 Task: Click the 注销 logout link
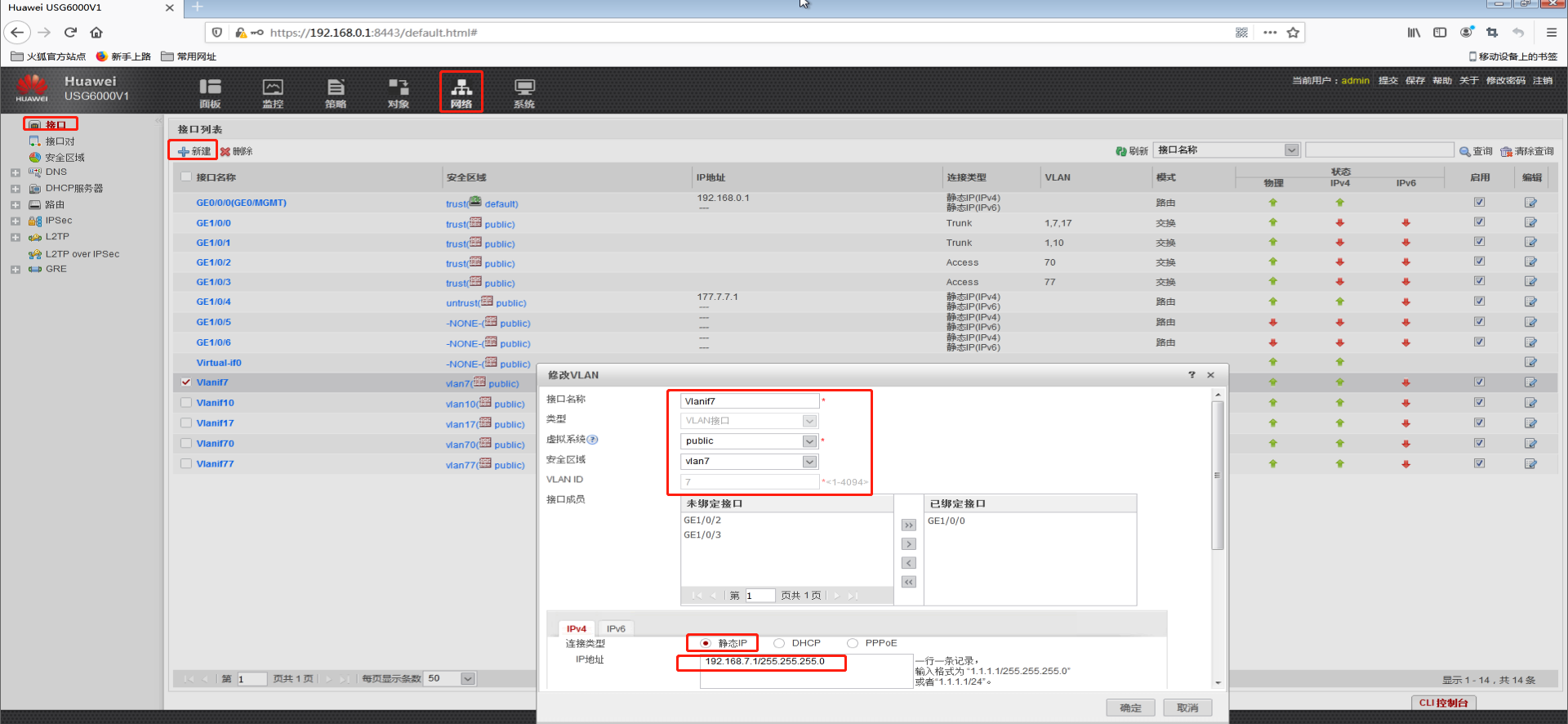pyautogui.click(x=1543, y=80)
